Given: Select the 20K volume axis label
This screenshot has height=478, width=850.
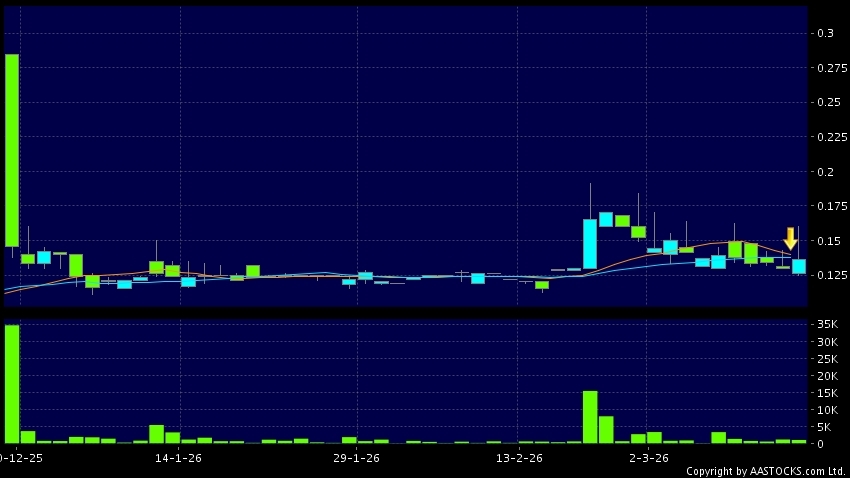Looking at the screenshot, I should 825,376.
